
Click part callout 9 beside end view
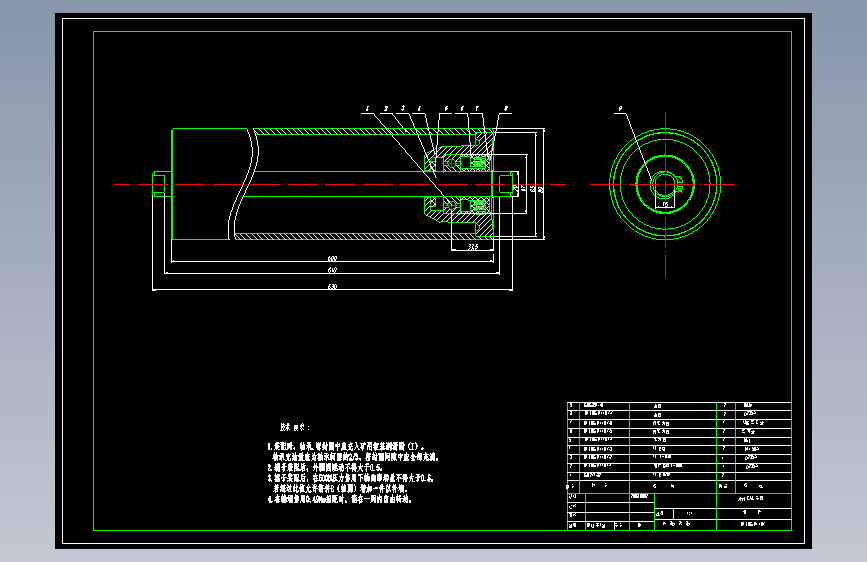(x=620, y=109)
